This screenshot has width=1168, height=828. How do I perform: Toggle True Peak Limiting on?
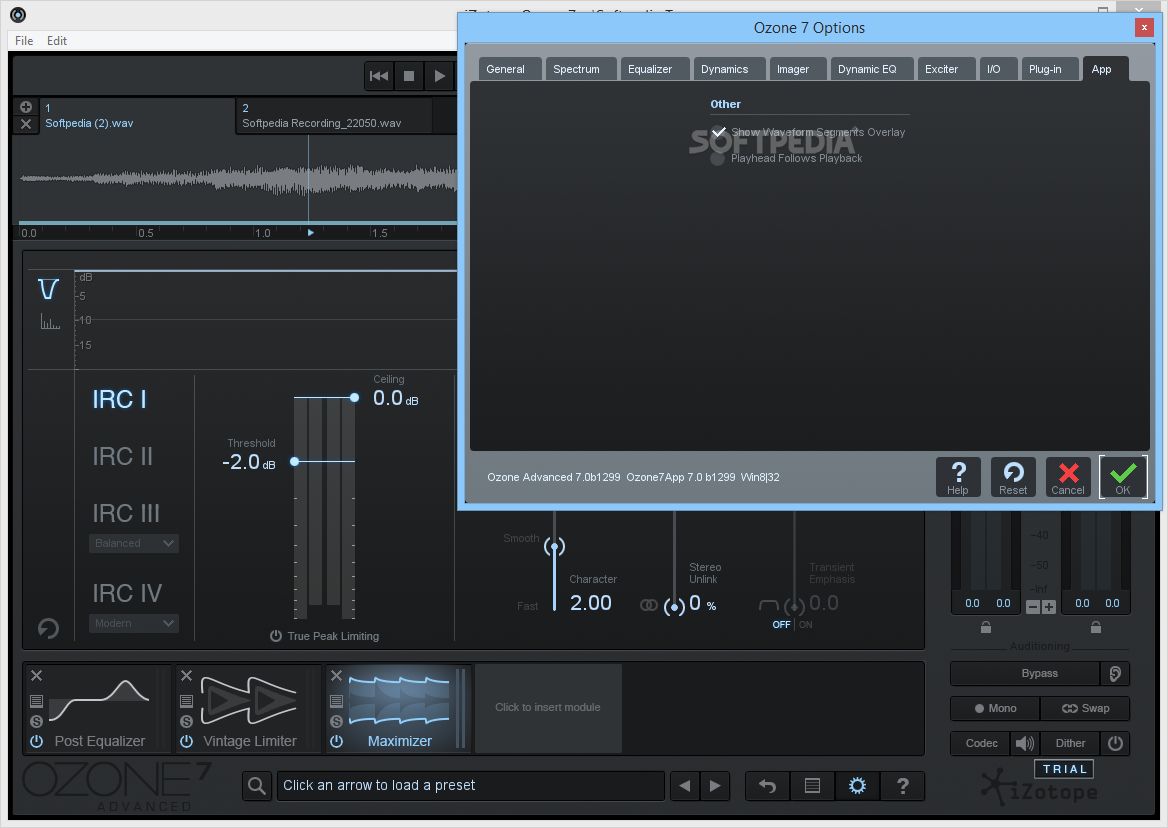pyautogui.click(x=276, y=636)
